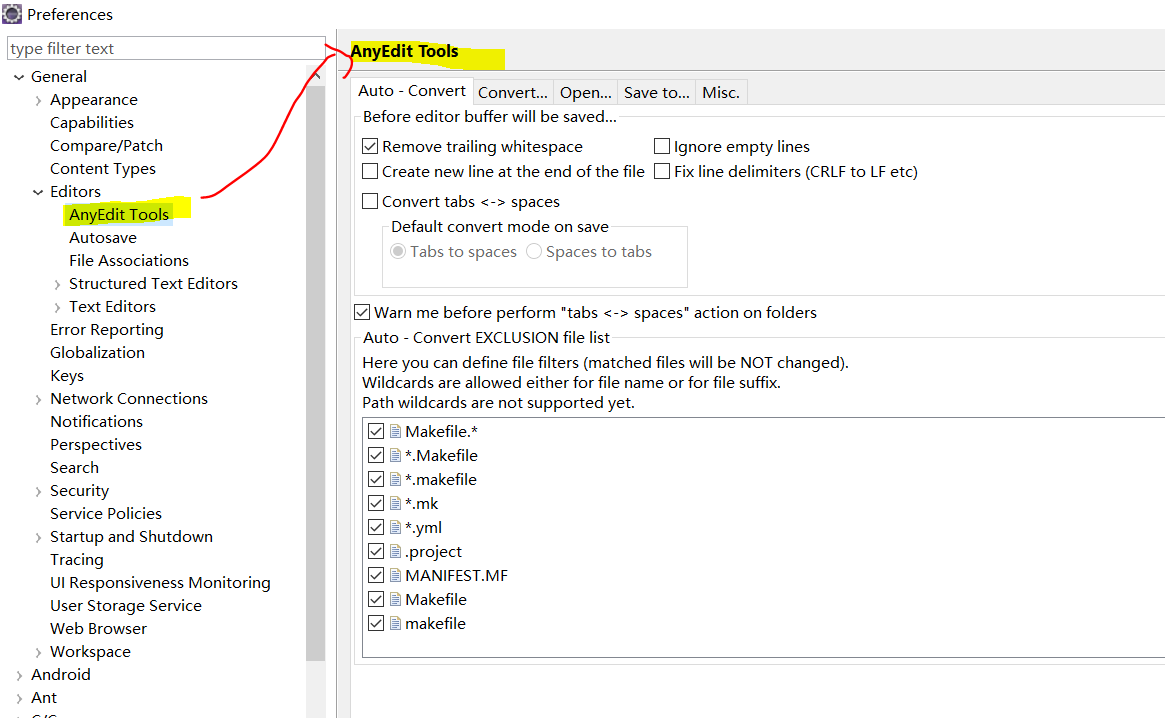Open Perspectives preferences
The width and height of the screenshot is (1165, 718).
(96, 445)
